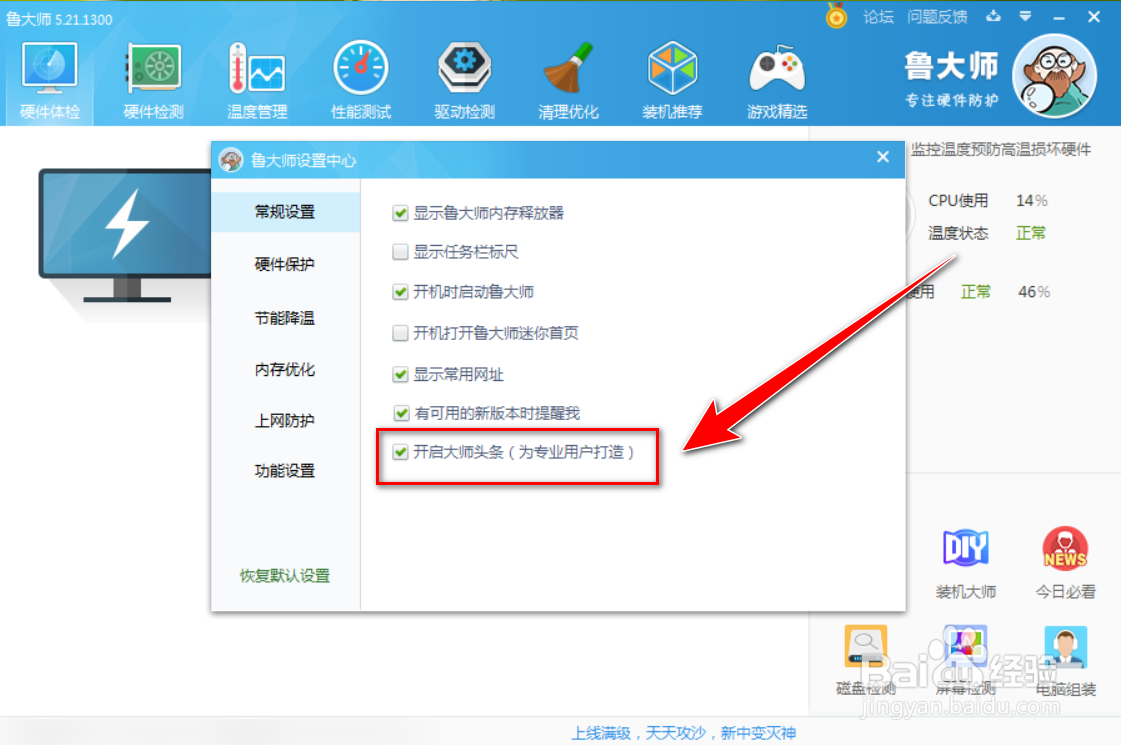
Task: Close the 鲁大师设置中心 dialog
Action: click(883, 157)
